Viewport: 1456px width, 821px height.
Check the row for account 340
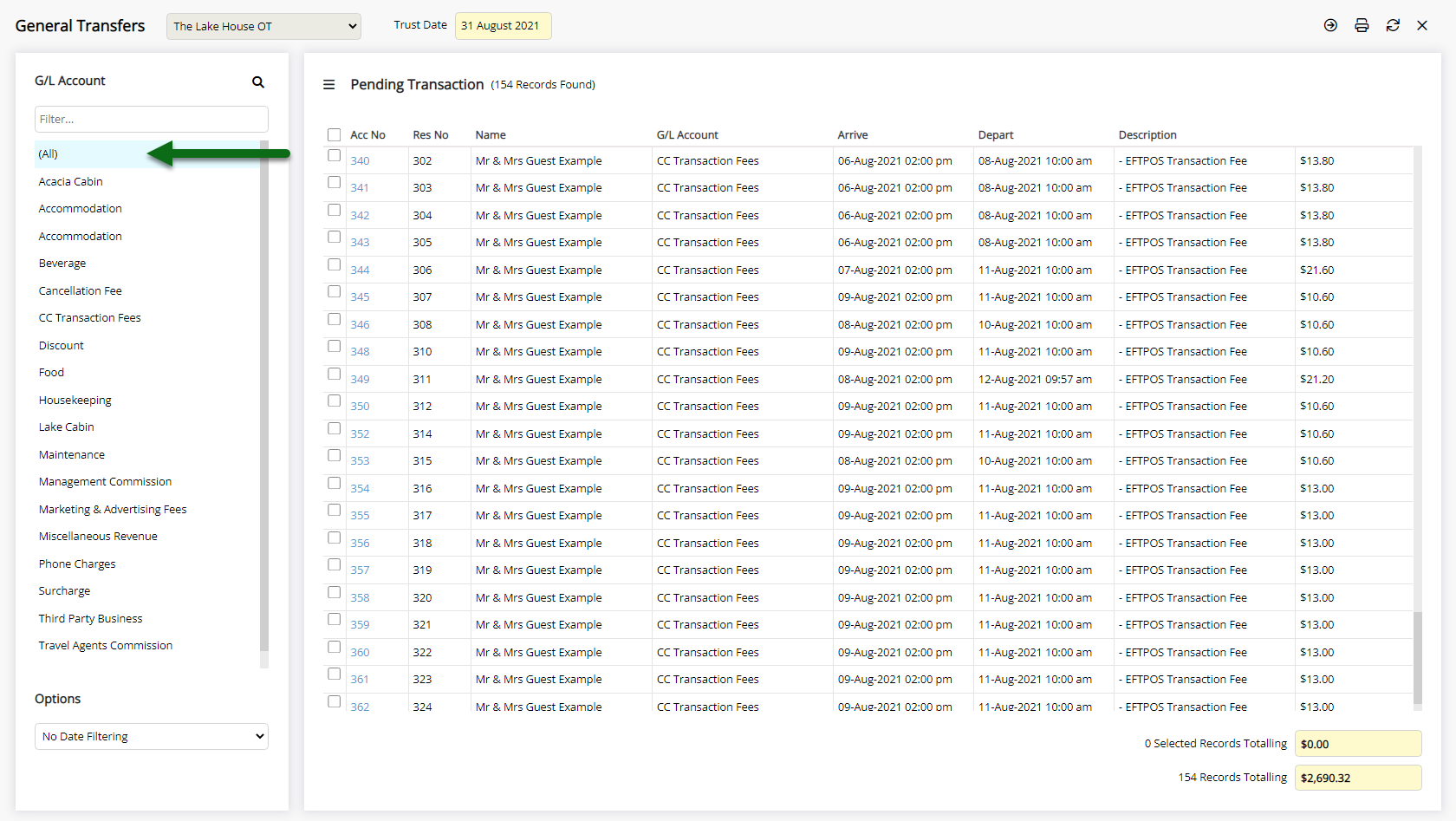tap(334, 155)
